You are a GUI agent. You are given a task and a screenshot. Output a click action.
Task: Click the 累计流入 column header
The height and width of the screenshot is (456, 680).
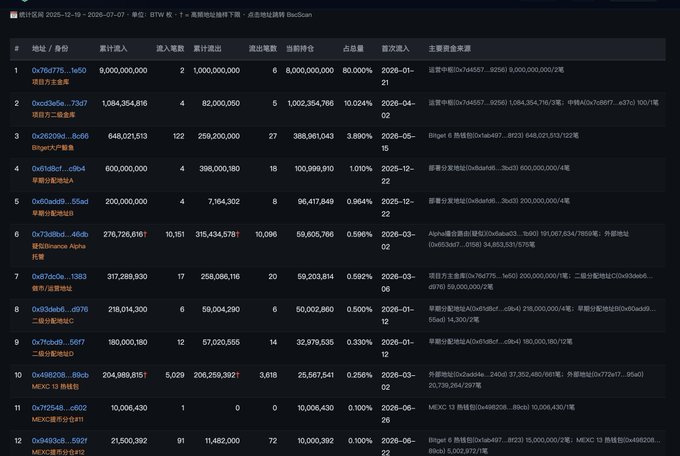point(113,49)
